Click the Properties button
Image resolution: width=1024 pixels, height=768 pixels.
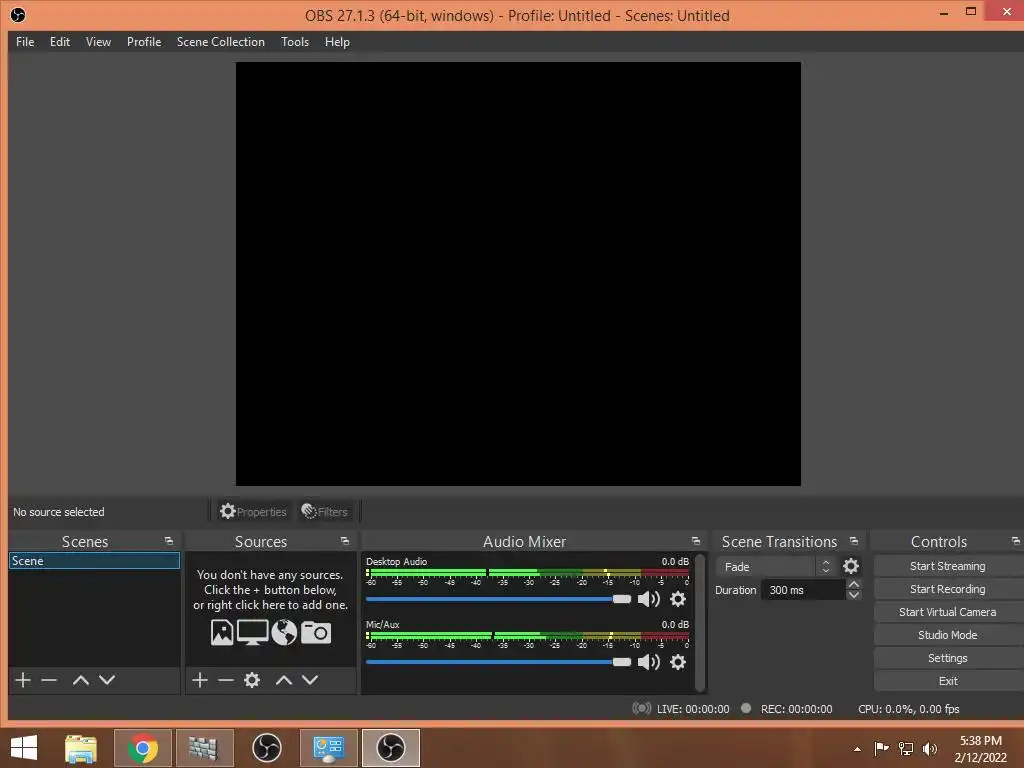tap(253, 511)
